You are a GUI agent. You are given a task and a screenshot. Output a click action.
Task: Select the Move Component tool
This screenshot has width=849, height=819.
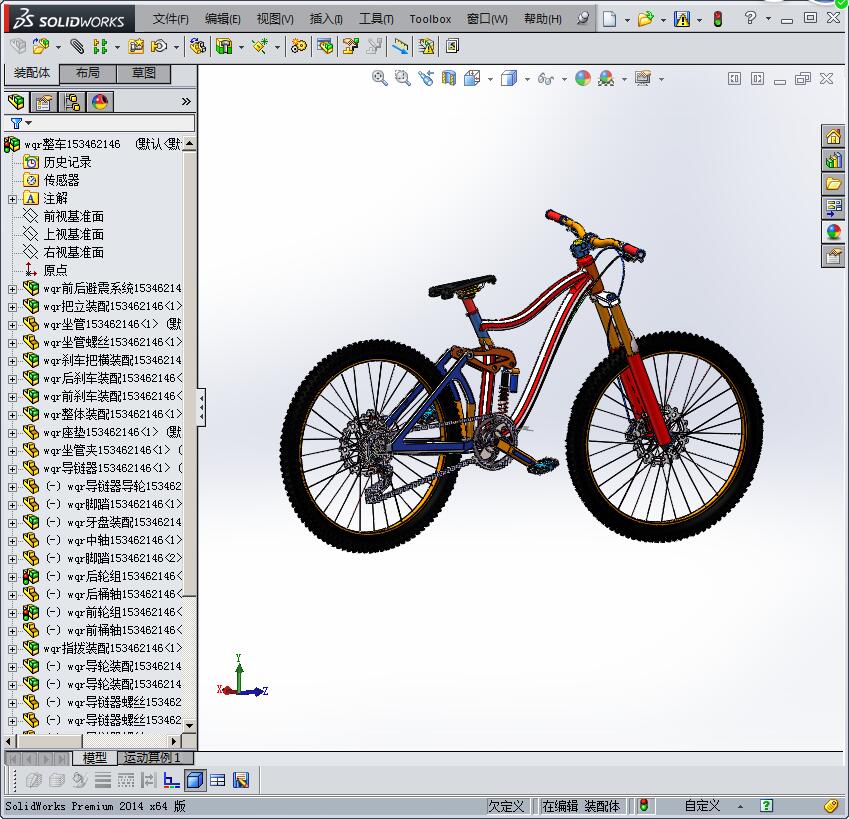click(x=159, y=47)
